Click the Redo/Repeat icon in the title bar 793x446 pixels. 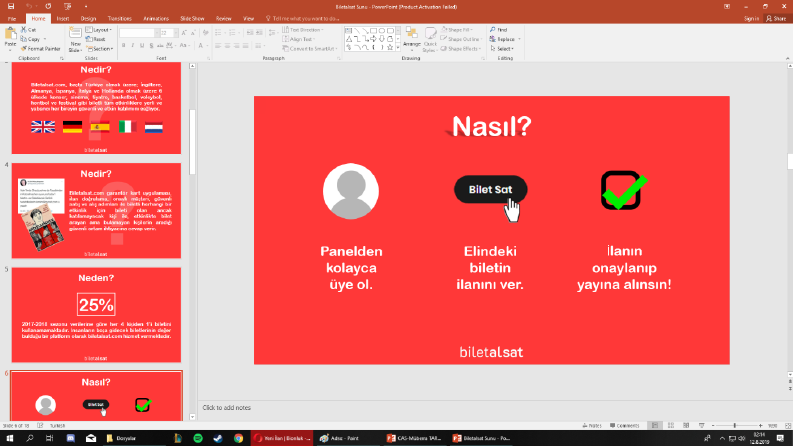(48, 7)
